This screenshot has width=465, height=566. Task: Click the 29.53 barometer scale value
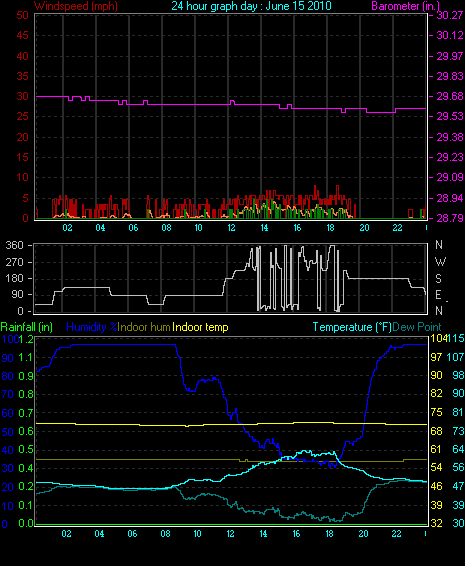(450, 117)
